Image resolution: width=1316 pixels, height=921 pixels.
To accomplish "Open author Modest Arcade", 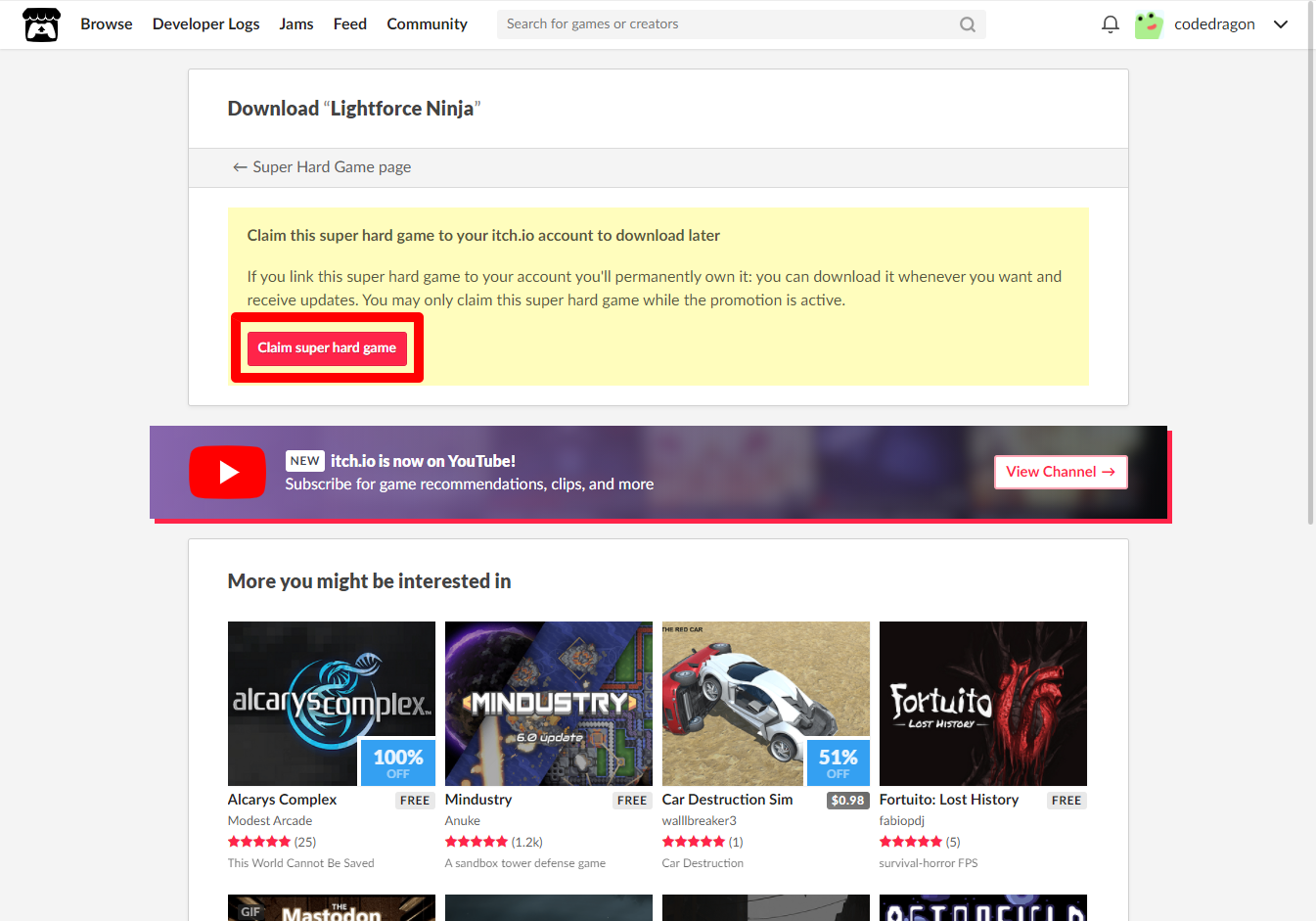I will [270, 821].
